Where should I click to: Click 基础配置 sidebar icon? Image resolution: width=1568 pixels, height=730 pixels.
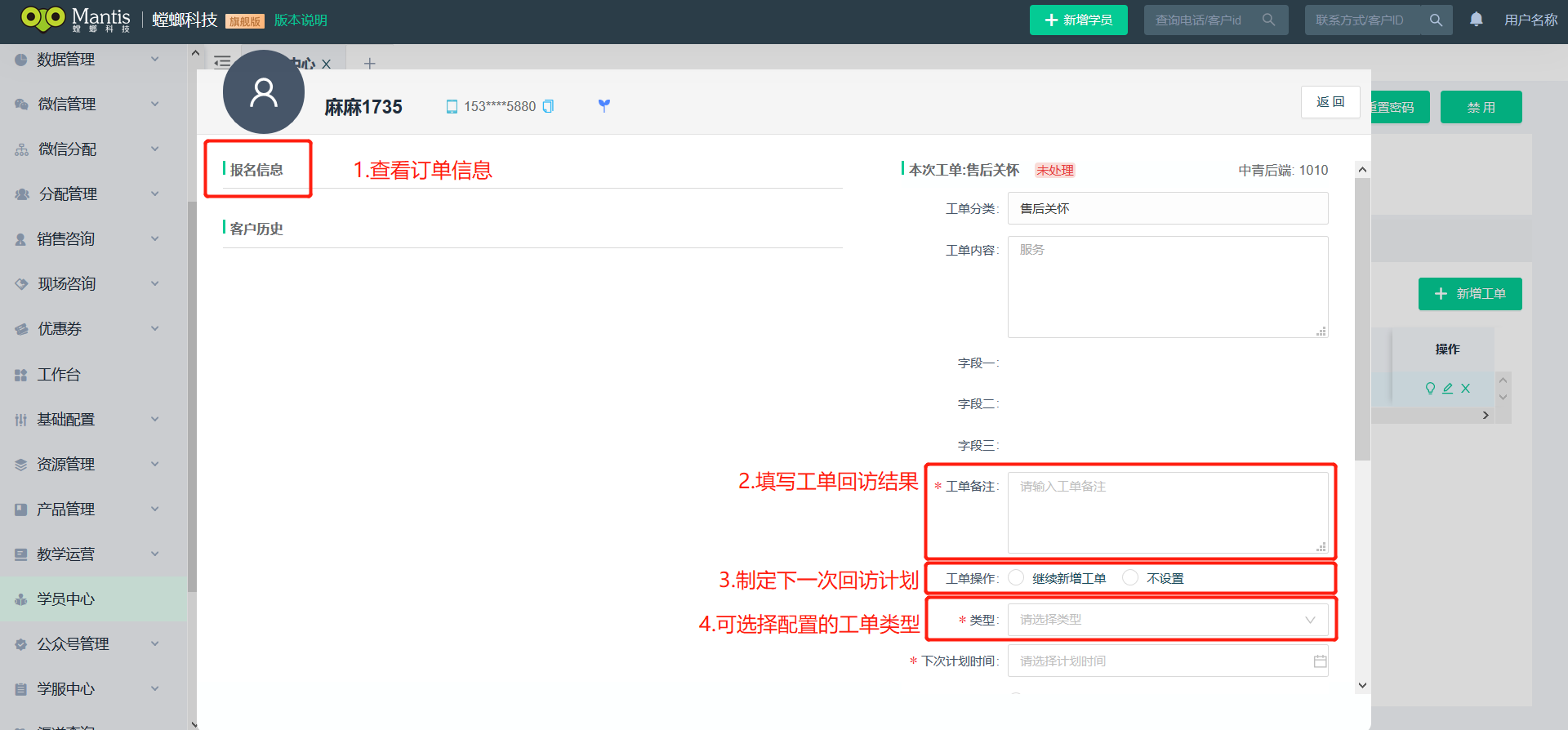click(21, 420)
